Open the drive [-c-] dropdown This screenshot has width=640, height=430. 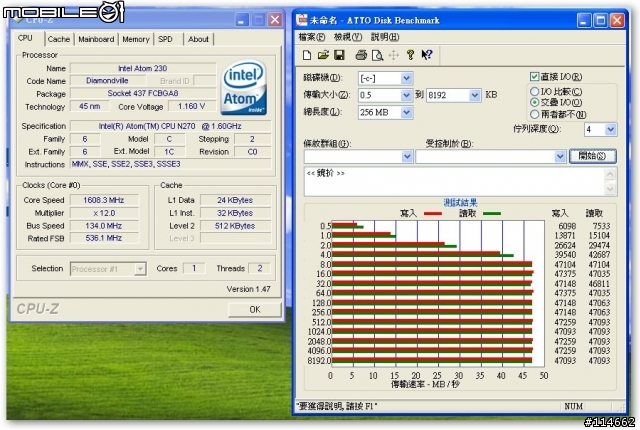coord(406,78)
